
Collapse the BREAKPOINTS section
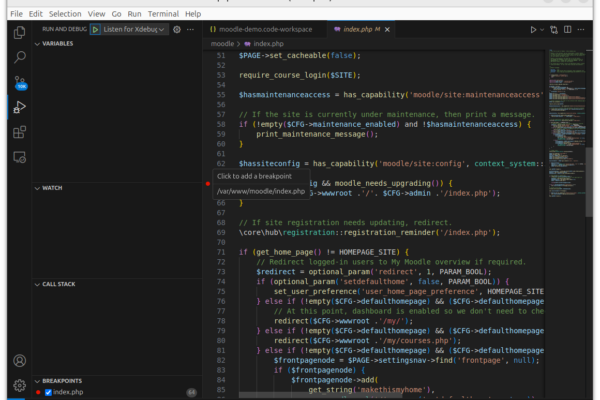coord(59,381)
